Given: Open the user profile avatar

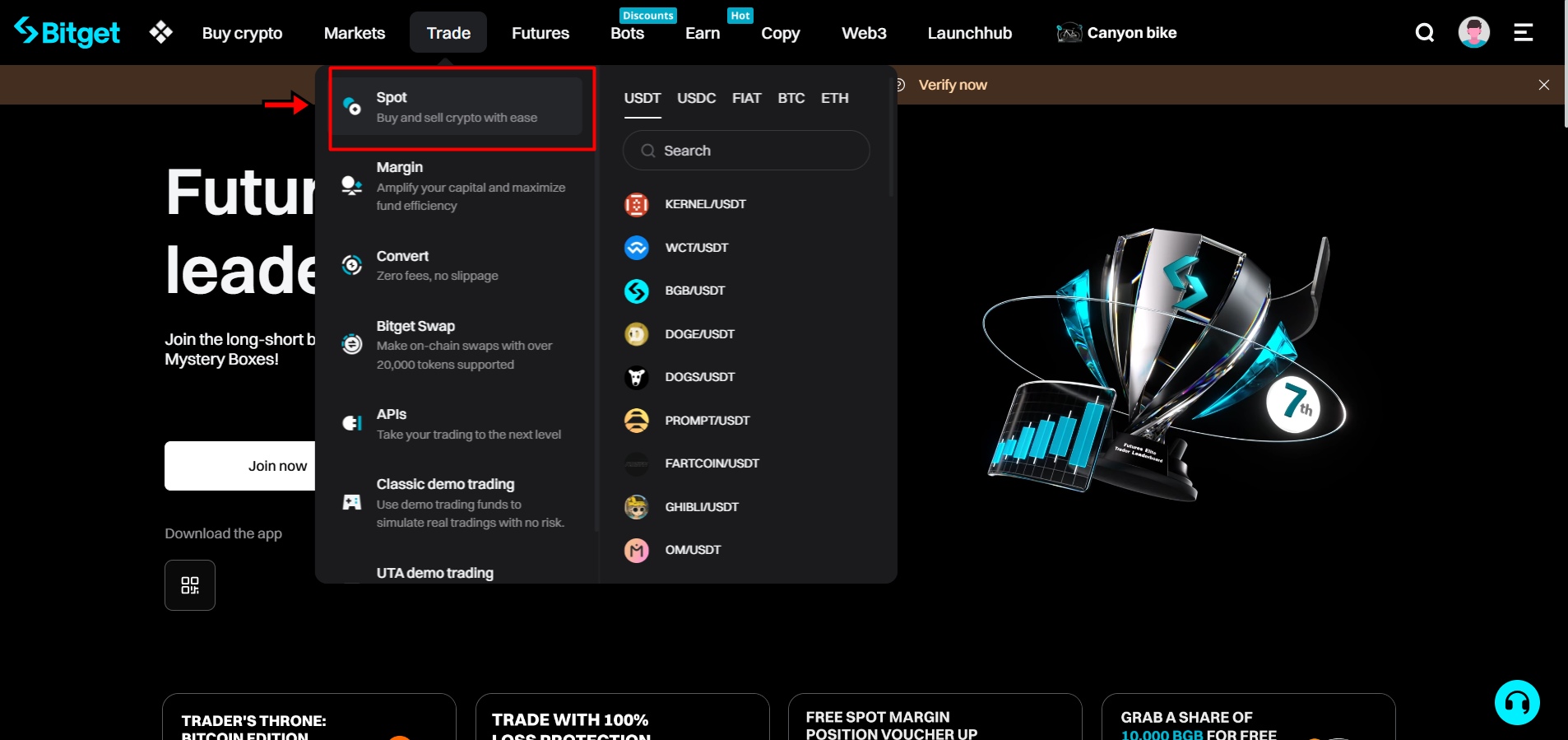Looking at the screenshot, I should coord(1474,32).
